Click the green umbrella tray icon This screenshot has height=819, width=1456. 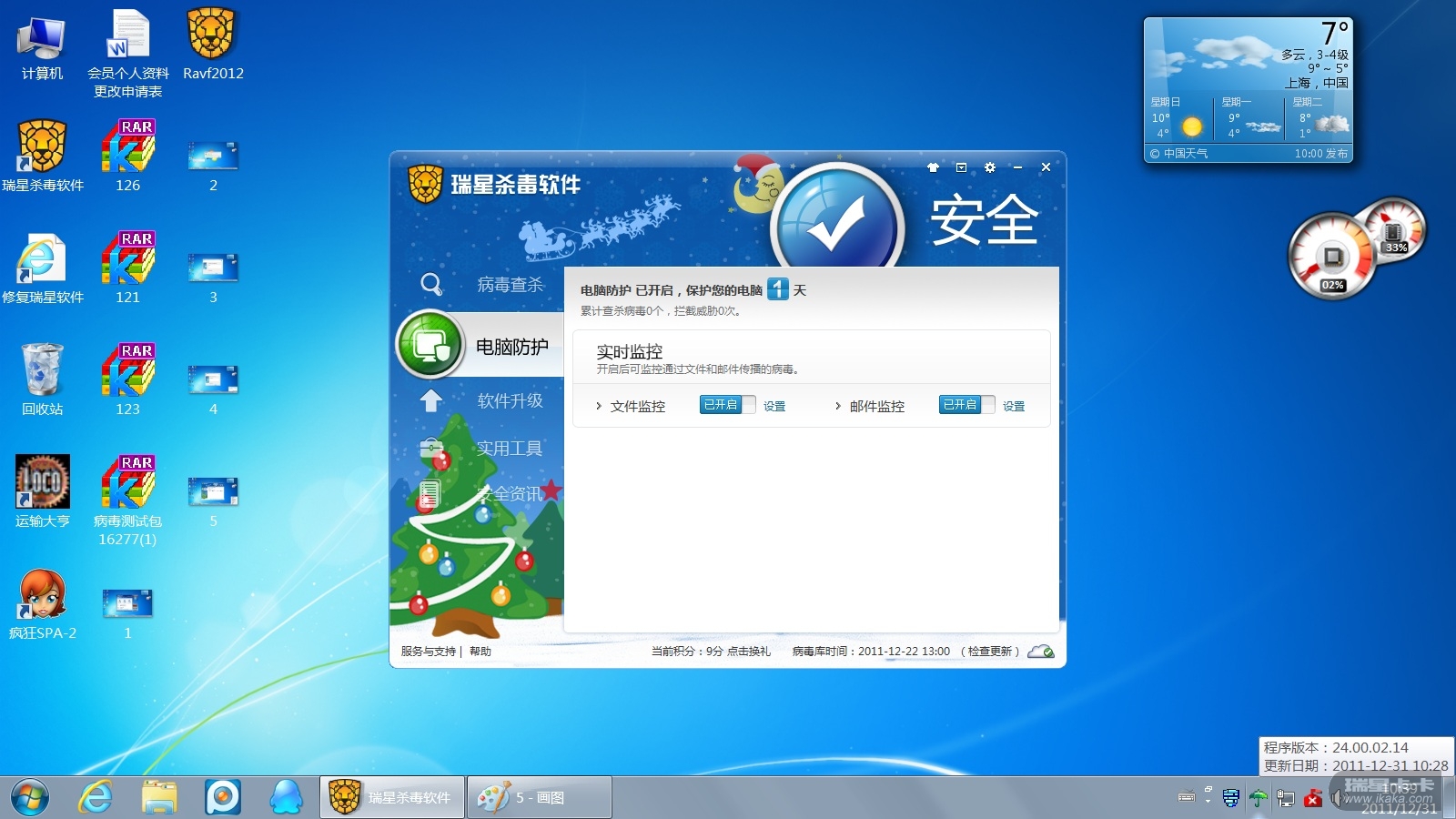(x=1258, y=798)
